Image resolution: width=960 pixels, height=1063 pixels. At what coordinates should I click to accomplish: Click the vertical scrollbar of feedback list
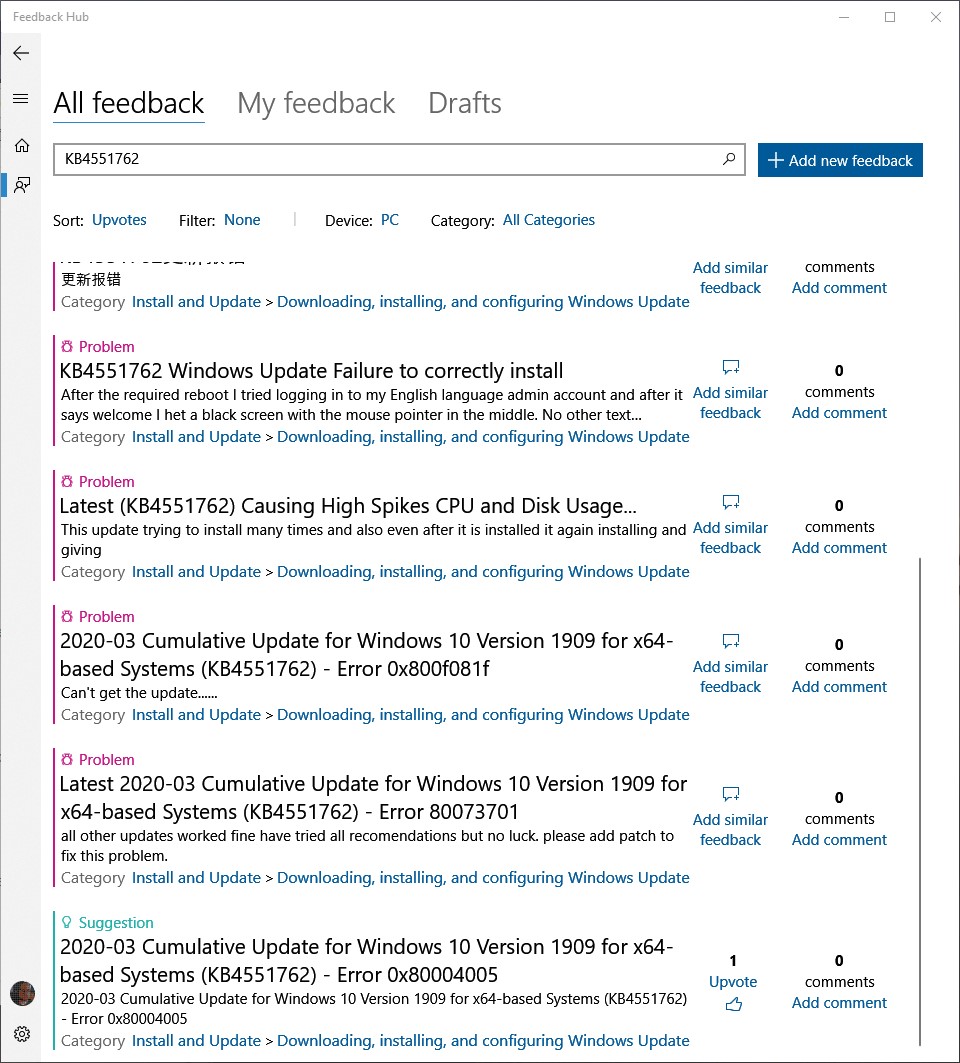[919, 800]
